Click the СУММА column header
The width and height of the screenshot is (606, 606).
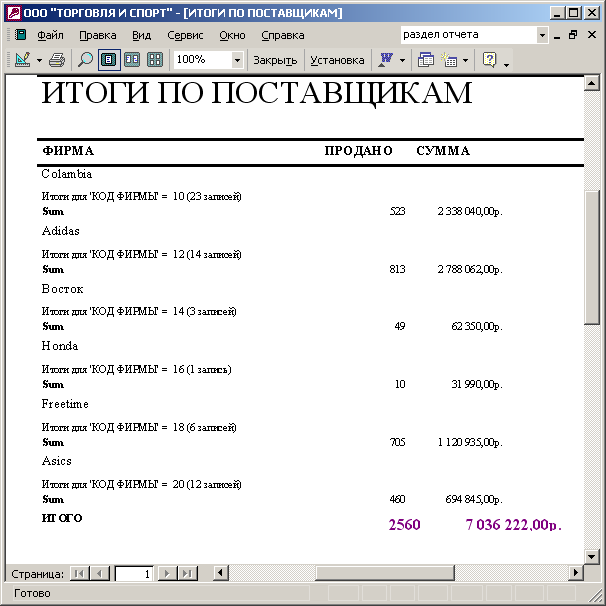pos(443,151)
